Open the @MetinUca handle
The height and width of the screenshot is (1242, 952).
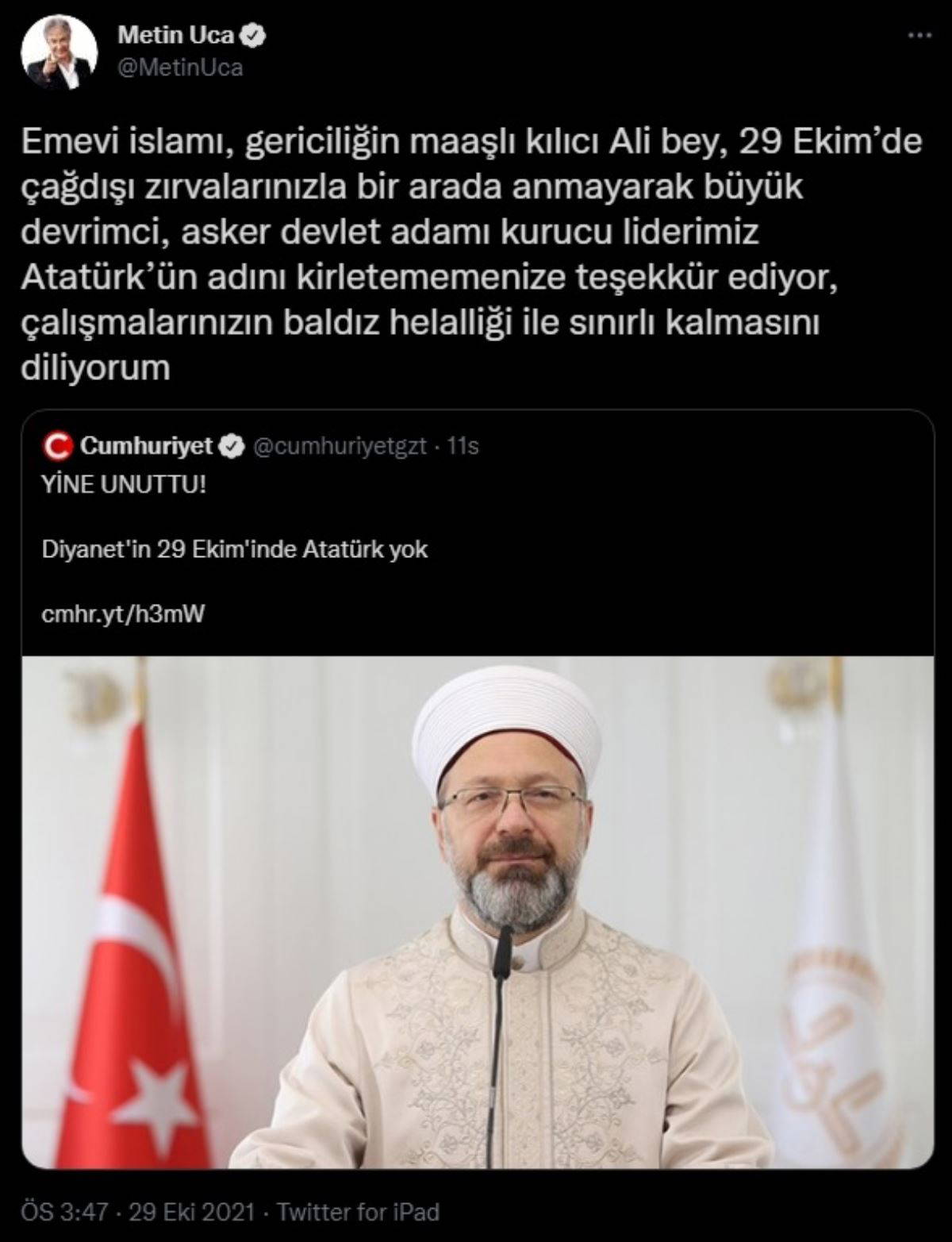[x=180, y=68]
